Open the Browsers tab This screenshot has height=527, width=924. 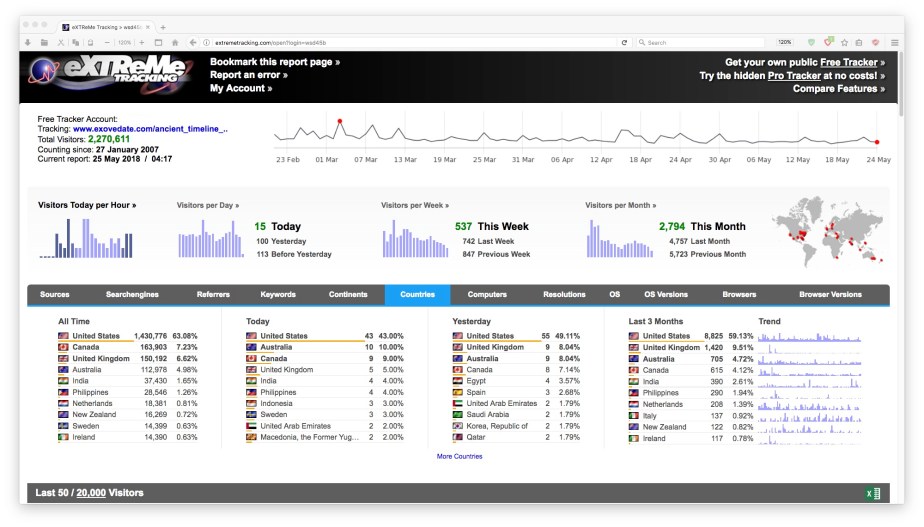[x=739, y=295]
